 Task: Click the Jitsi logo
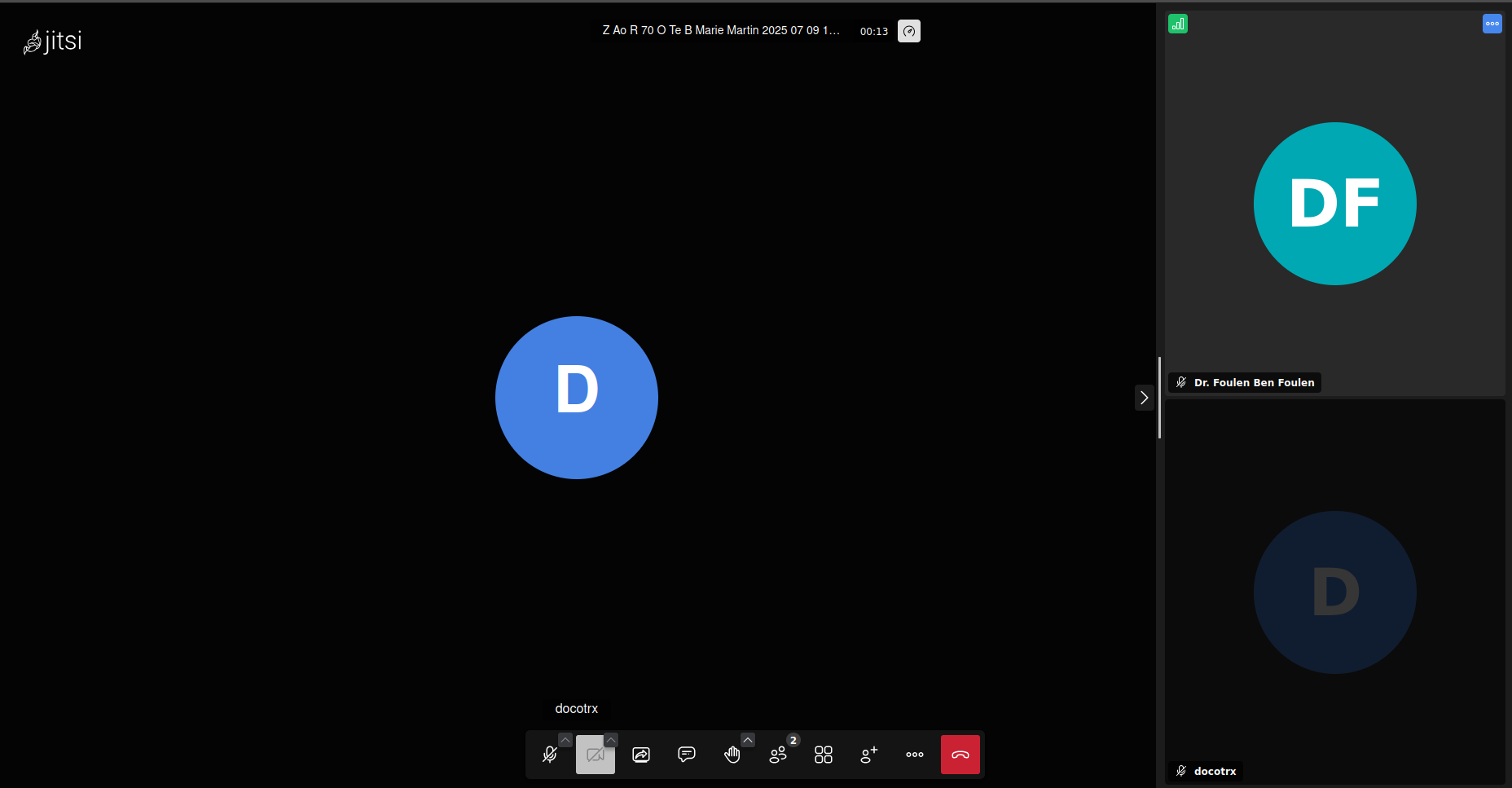[x=53, y=41]
